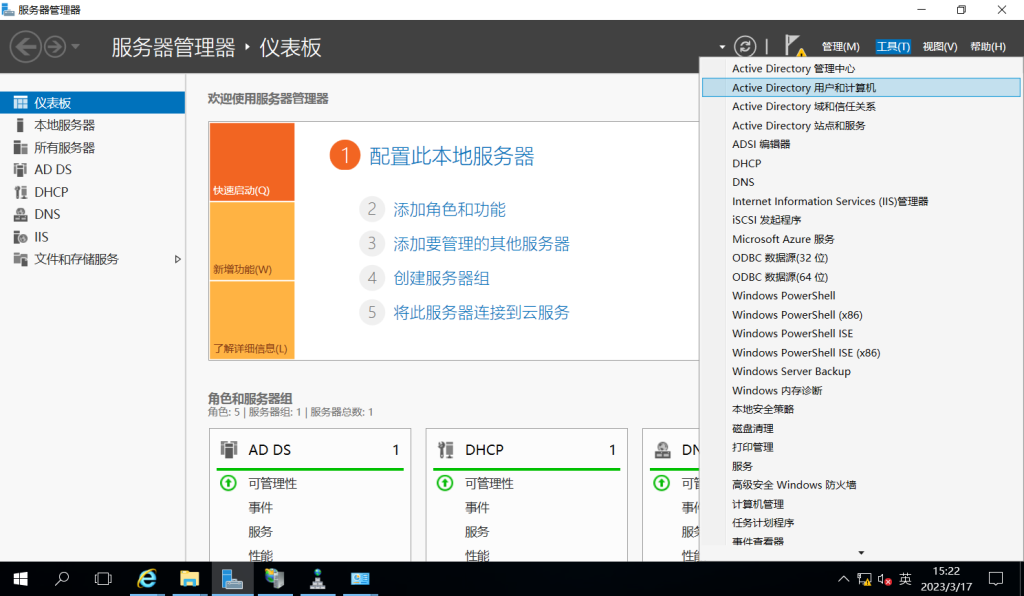Click the 添加角色和功能 link
The image size is (1024, 596).
[449, 210]
